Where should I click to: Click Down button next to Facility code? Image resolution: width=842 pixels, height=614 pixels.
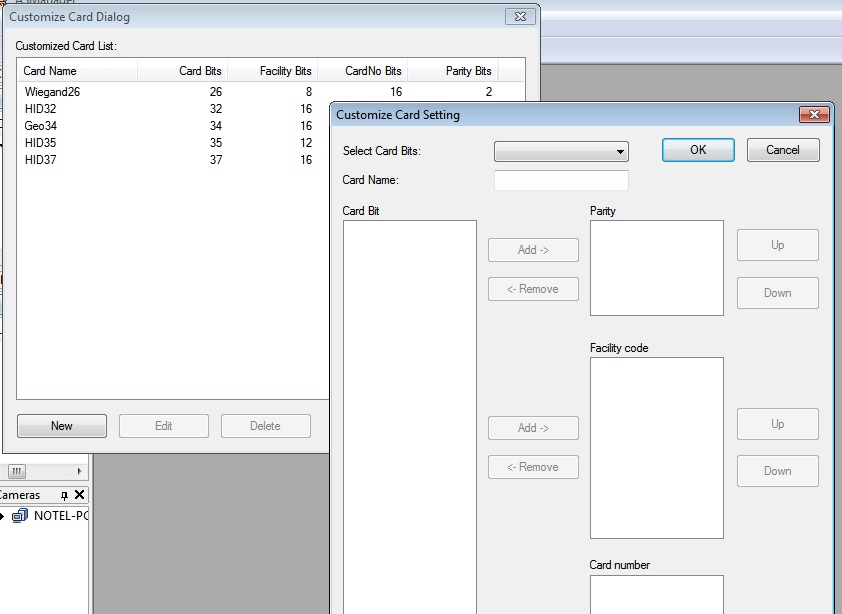(778, 471)
